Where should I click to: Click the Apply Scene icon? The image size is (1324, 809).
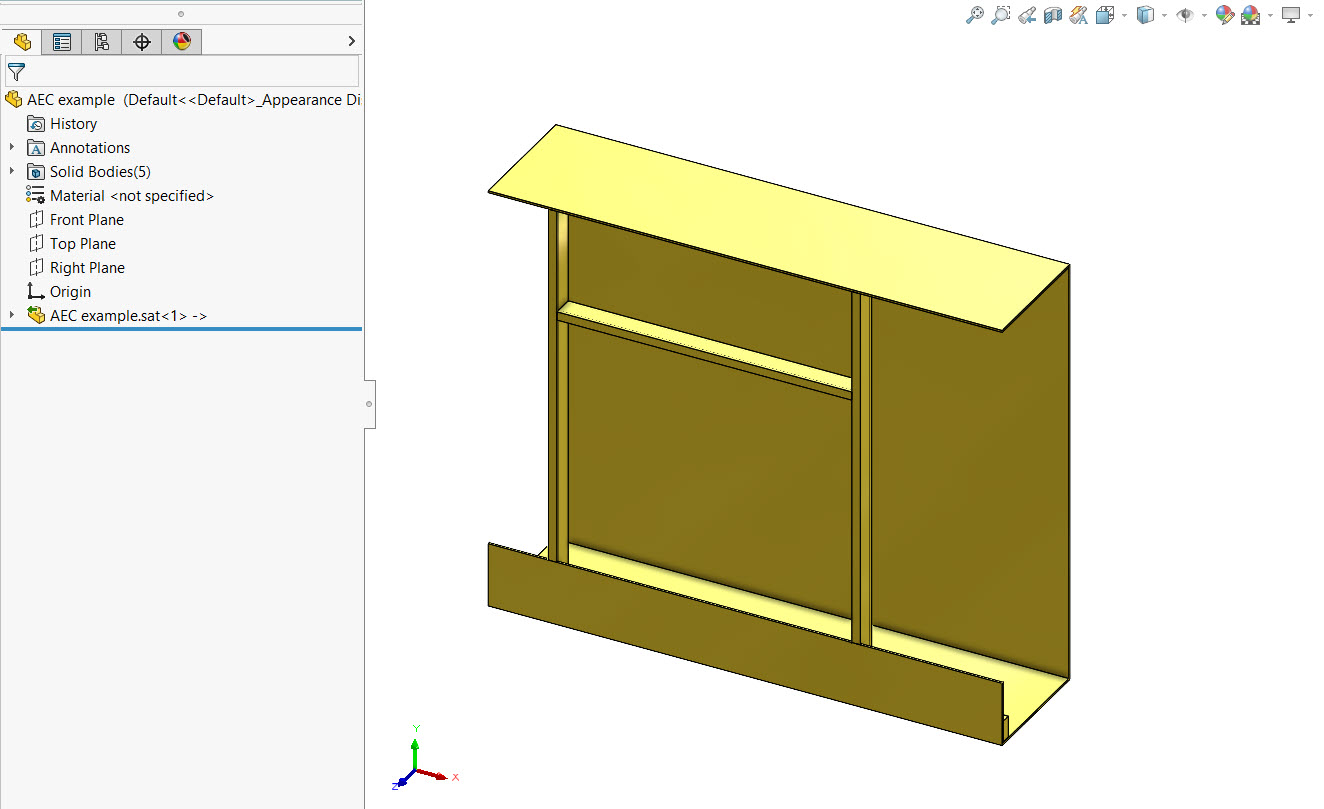(1251, 15)
